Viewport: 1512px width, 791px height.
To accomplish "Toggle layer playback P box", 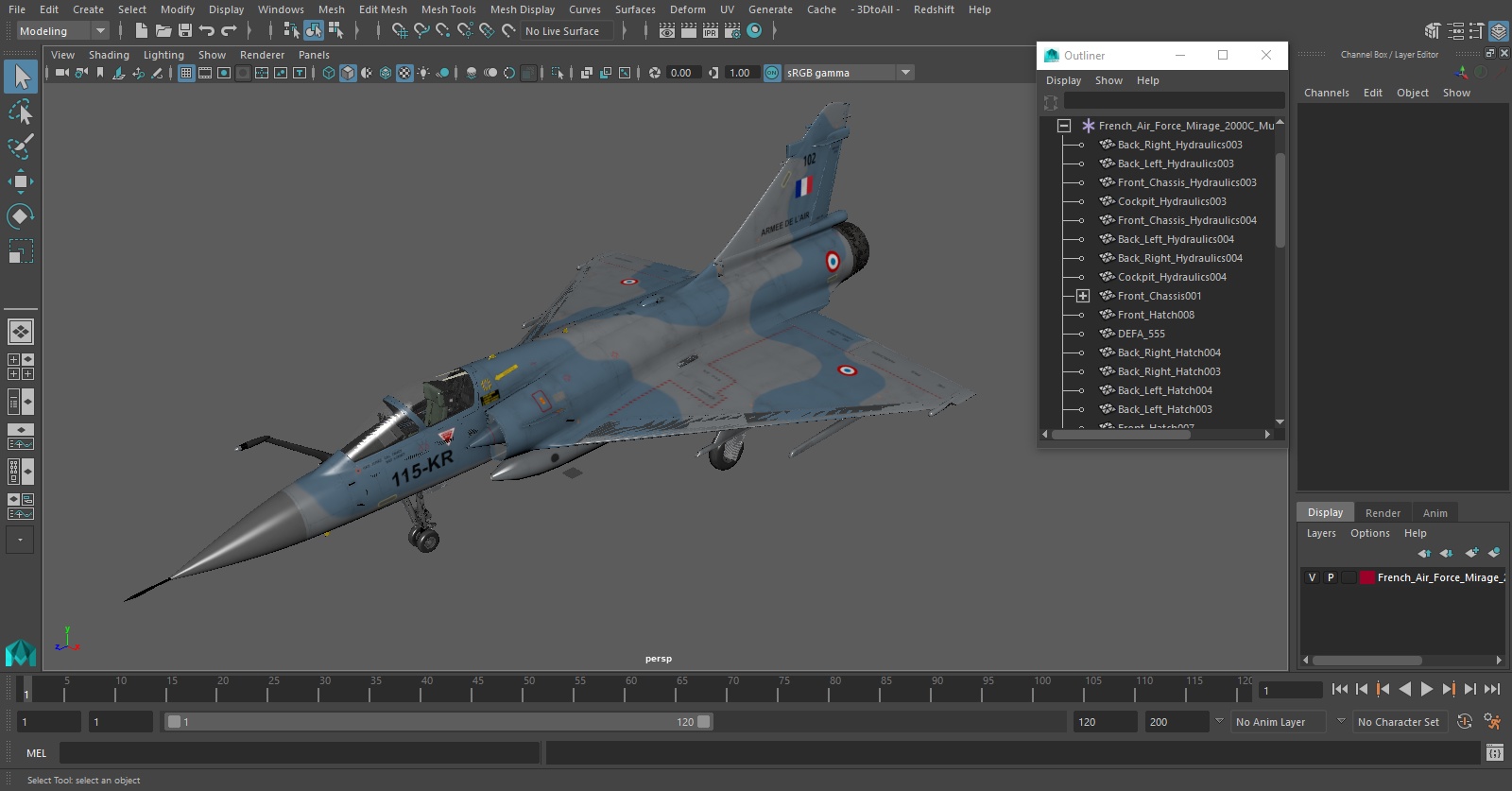I will [1331, 577].
